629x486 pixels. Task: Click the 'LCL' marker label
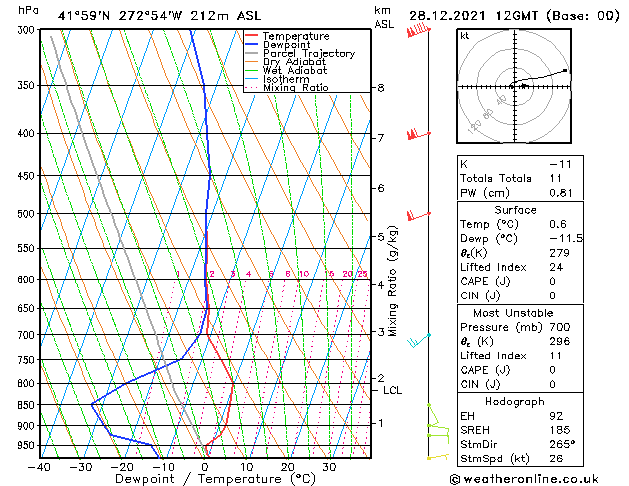pos(392,391)
